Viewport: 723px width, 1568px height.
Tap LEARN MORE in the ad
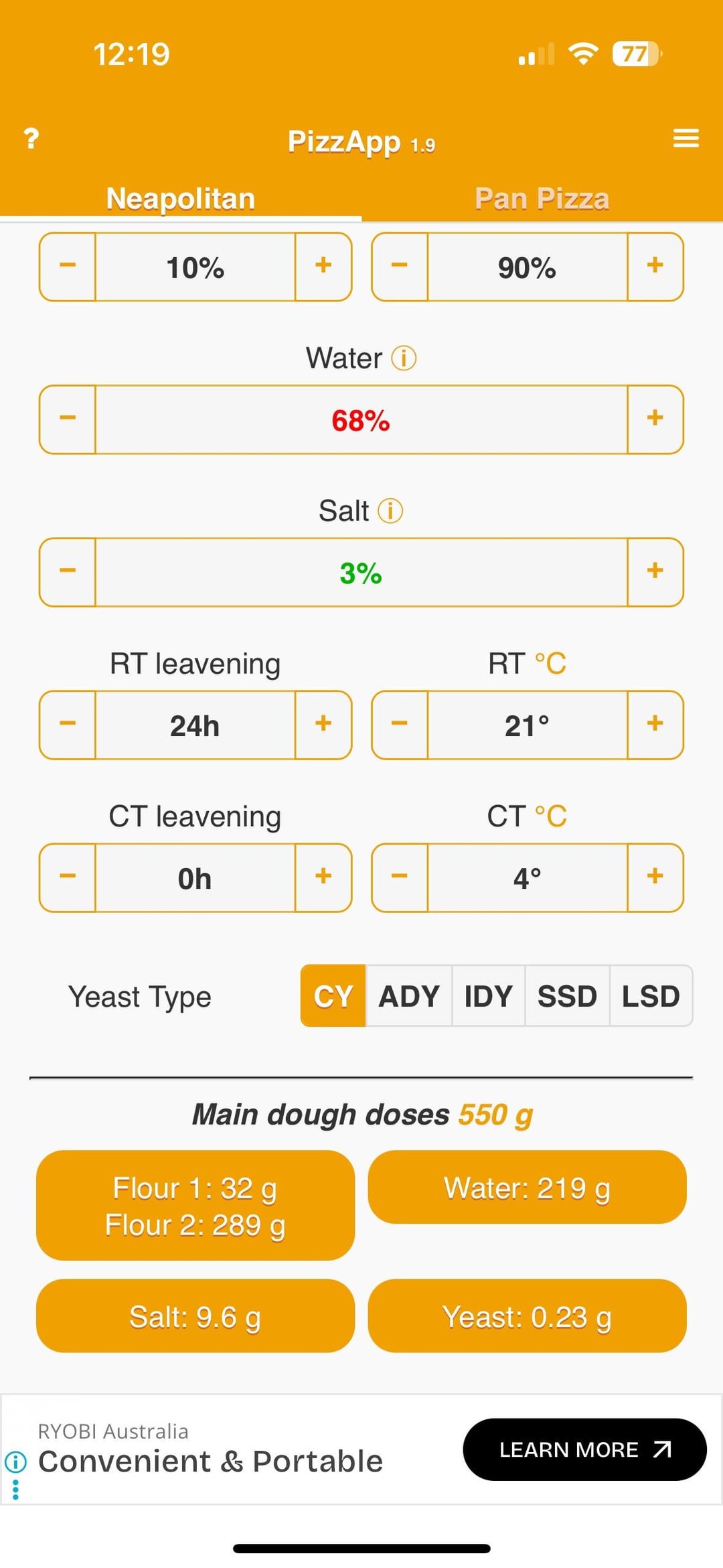tap(584, 1449)
